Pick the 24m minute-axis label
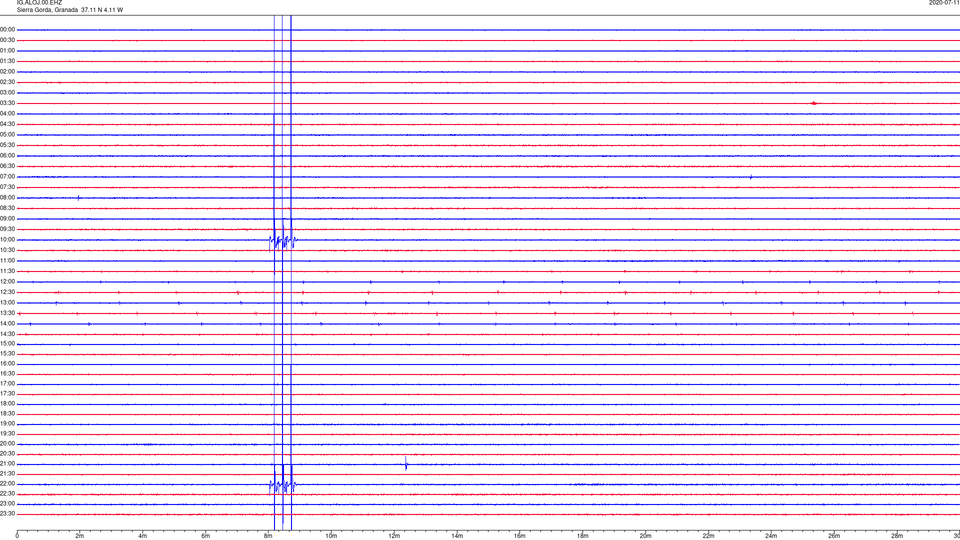 771,536
